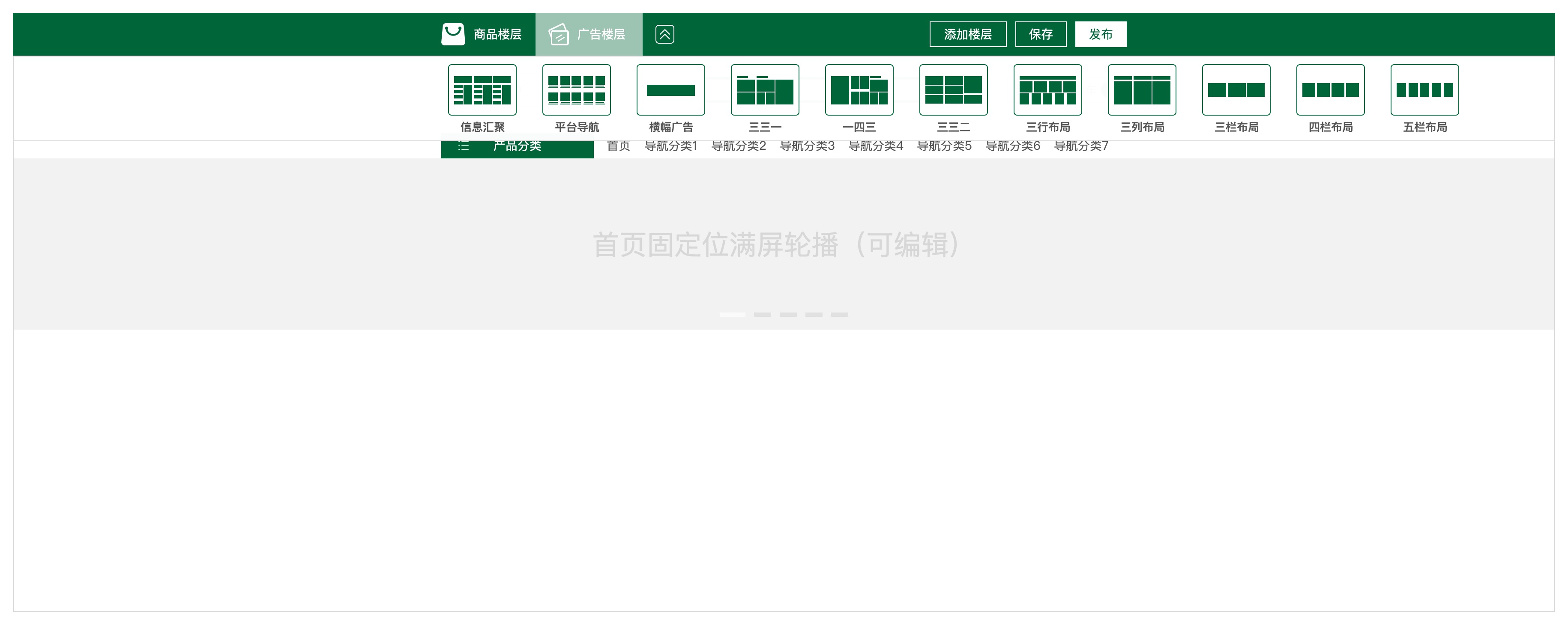The image size is (1568, 625).
Task: Open 导航分类7 navigation item
Action: pos(1081,146)
